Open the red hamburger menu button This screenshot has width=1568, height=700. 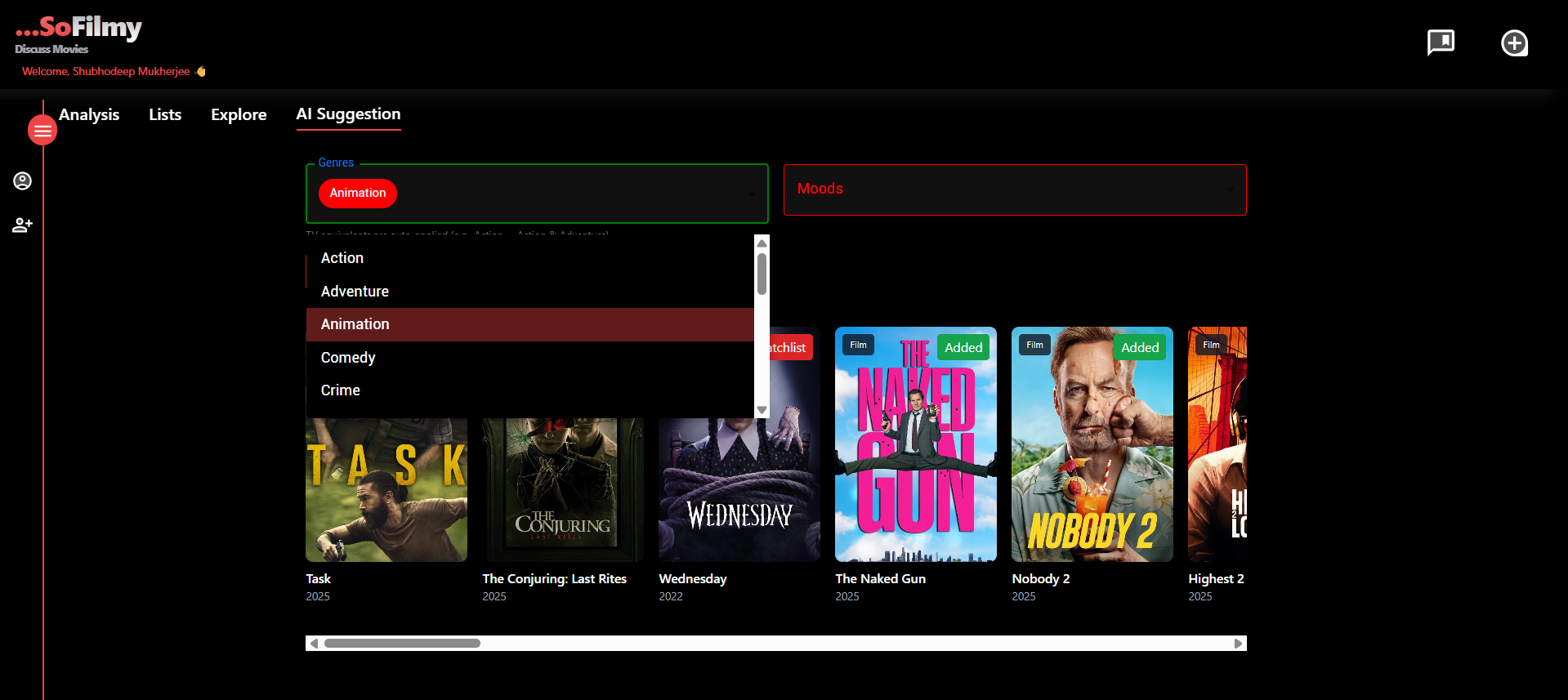click(42, 131)
